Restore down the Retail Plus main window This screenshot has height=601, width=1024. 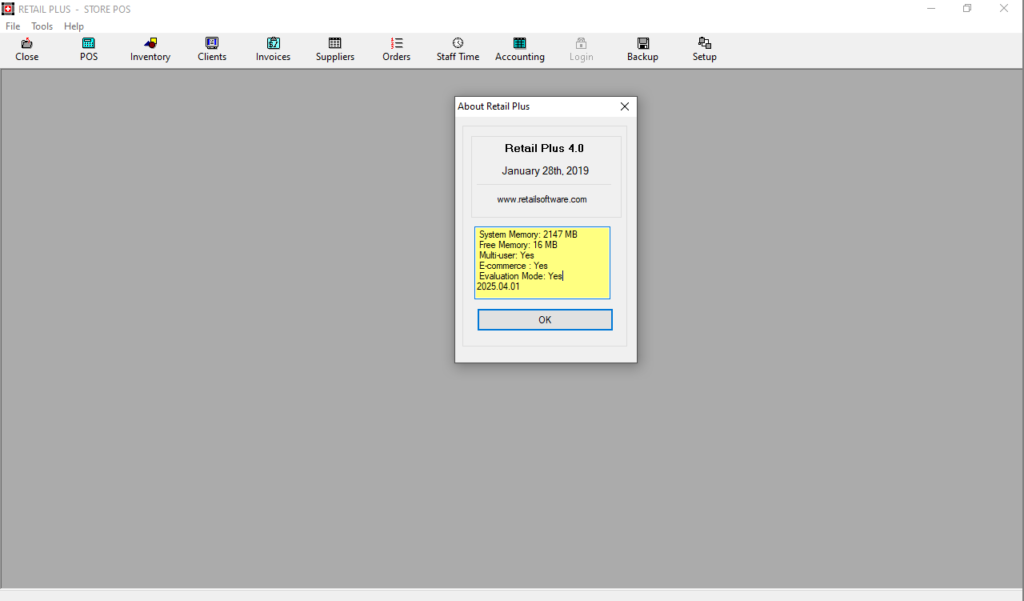click(x=967, y=8)
